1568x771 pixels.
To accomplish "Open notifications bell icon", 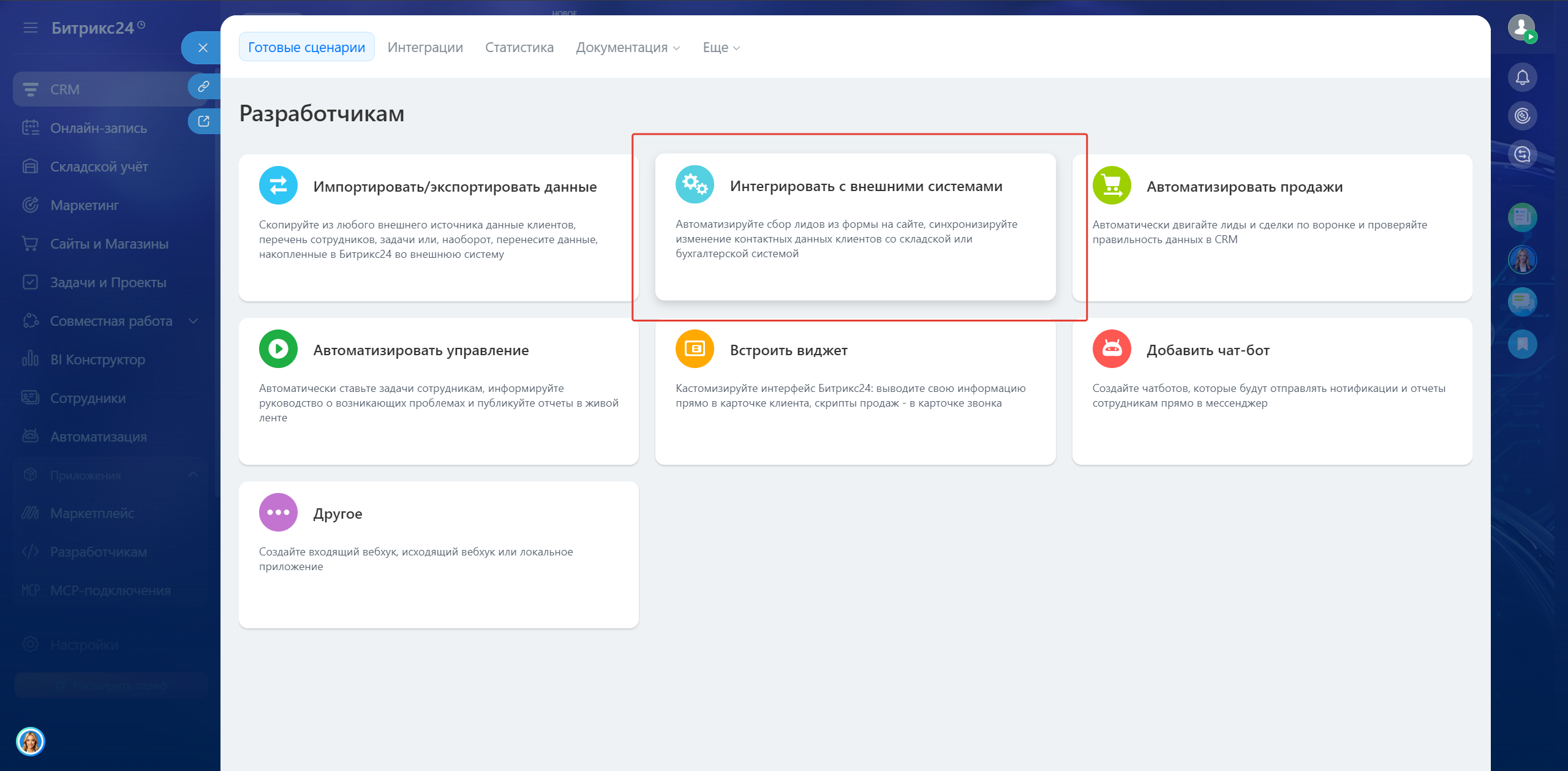I will tap(1522, 77).
